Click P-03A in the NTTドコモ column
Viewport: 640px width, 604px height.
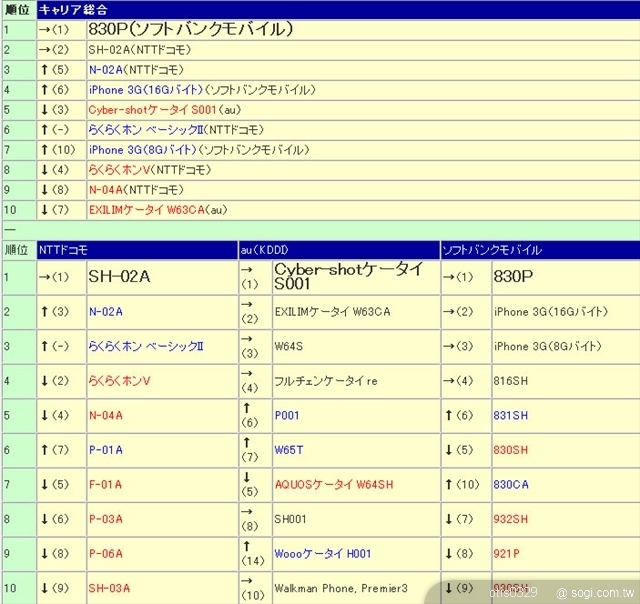coord(106,519)
